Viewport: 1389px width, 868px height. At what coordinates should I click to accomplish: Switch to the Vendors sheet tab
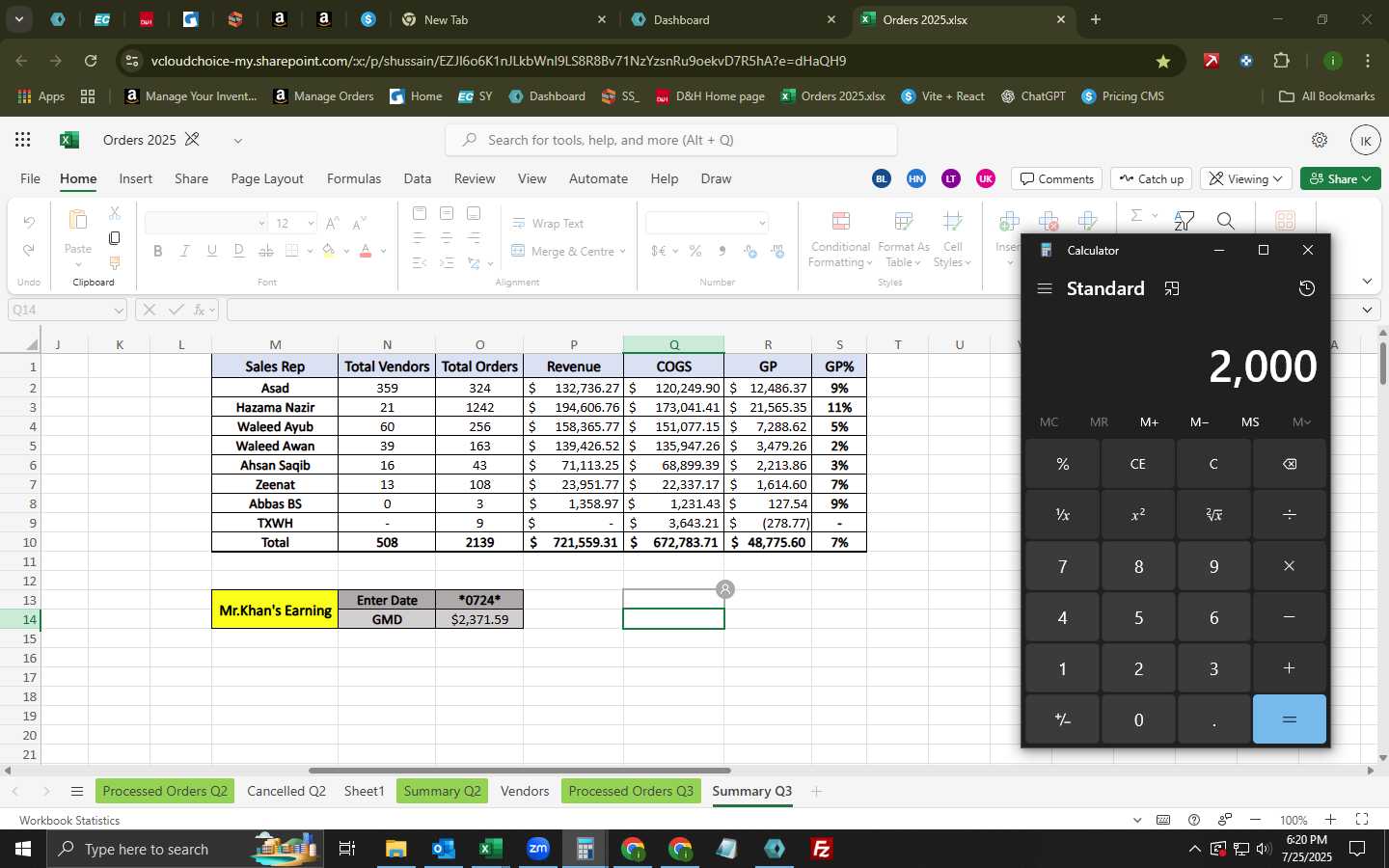click(x=525, y=791)
